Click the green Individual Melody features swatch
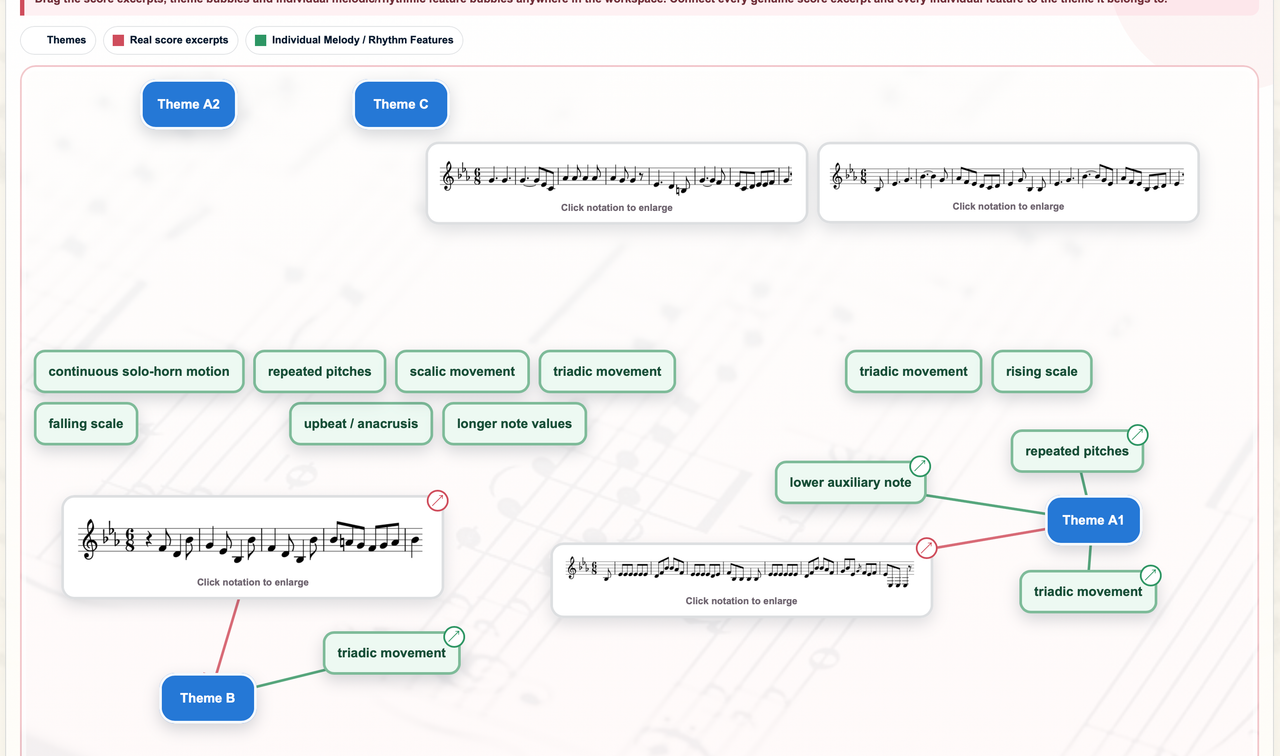The width and height of the screenshot is (1280, 756). point(260,40)
